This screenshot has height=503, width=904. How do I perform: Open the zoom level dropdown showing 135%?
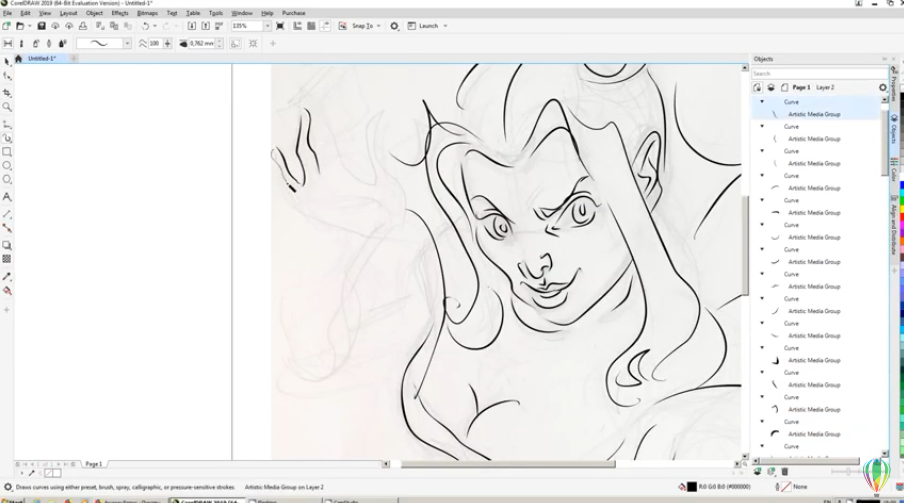(x=267, y=26)
